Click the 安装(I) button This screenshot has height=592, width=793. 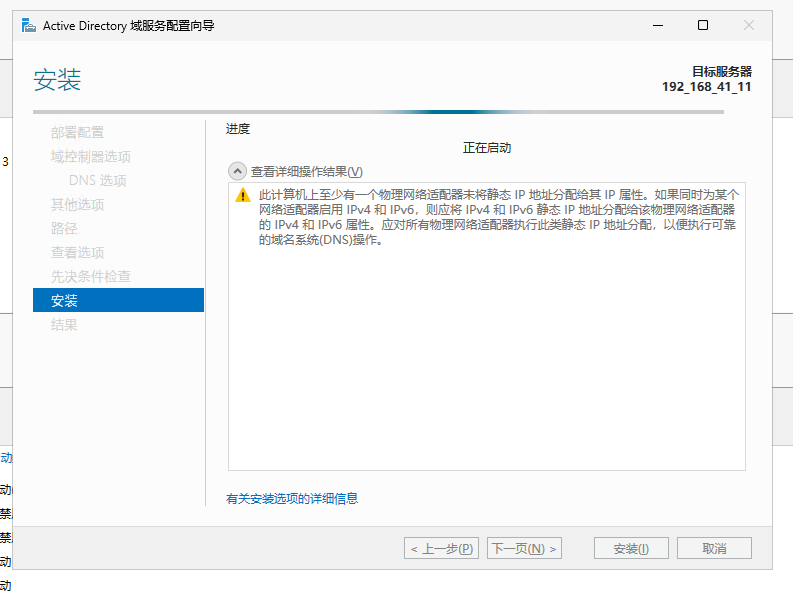631,549
